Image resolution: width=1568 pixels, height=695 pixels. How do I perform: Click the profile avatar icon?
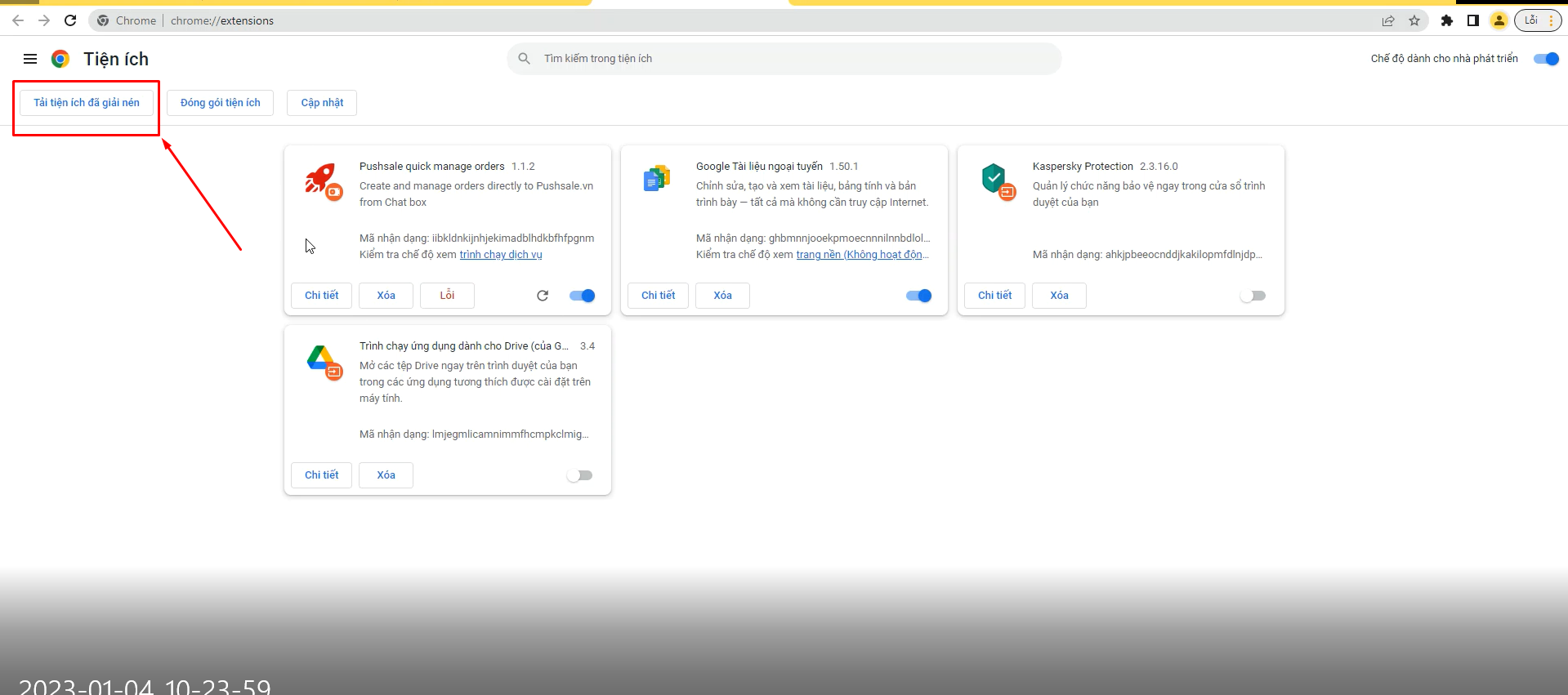pyautogui.click(x=1499, y=20)
